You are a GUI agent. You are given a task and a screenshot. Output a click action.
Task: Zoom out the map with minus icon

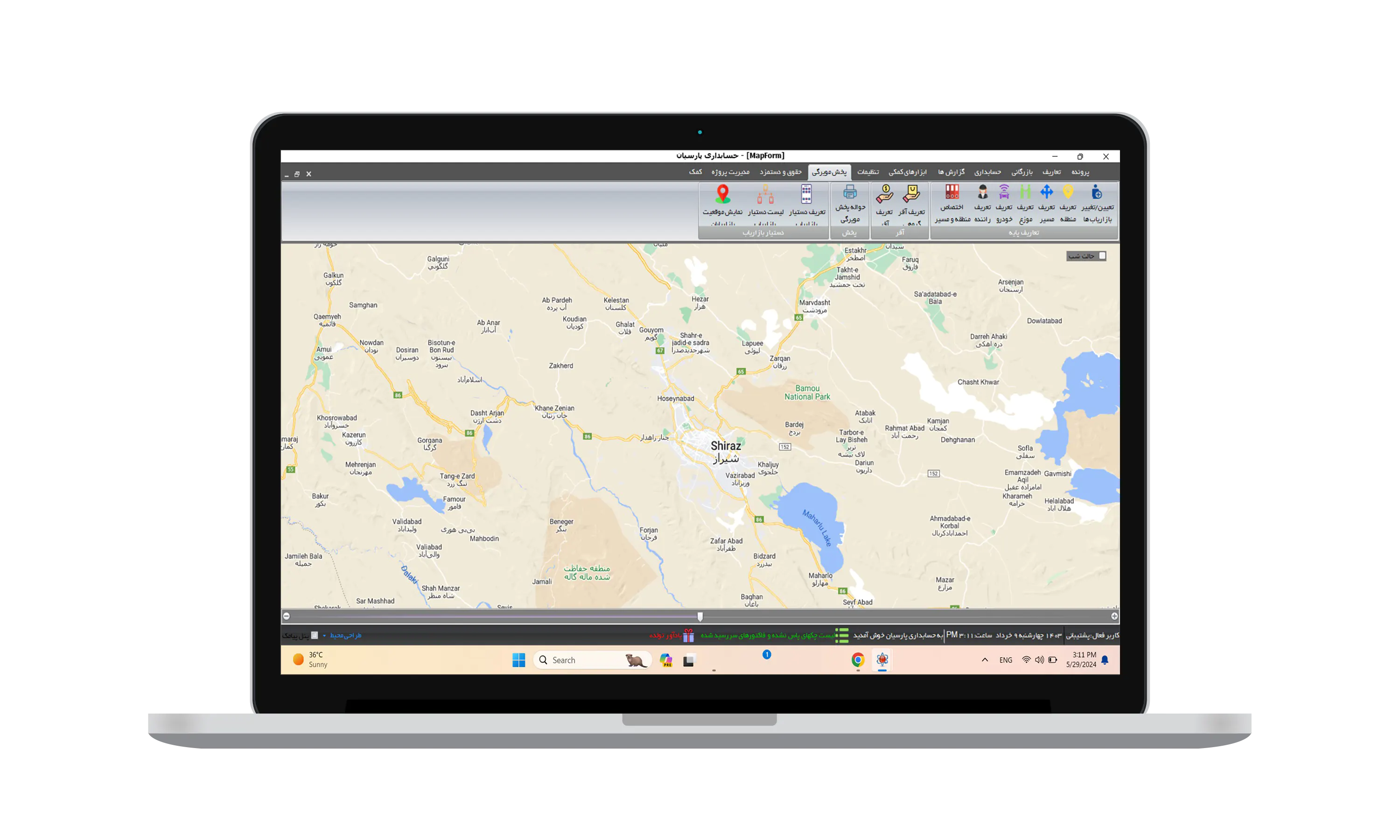click(287, 616)
